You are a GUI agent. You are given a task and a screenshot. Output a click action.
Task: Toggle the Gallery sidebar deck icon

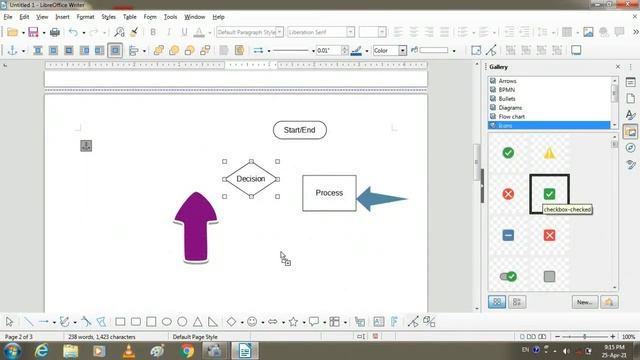[x=631, y=132]
